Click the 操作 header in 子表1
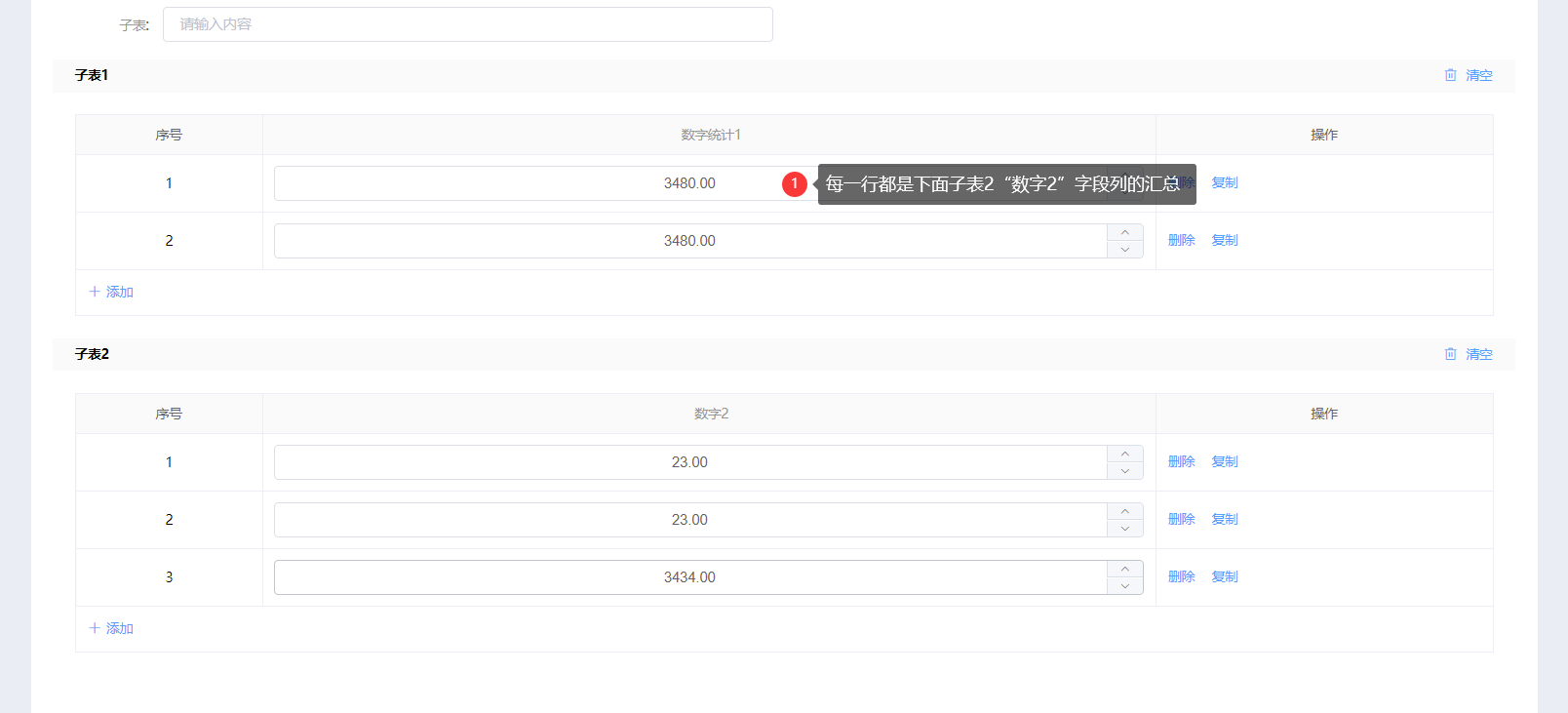The height and width of the screenshot is (713, 1568). [x=1324, y=135]
